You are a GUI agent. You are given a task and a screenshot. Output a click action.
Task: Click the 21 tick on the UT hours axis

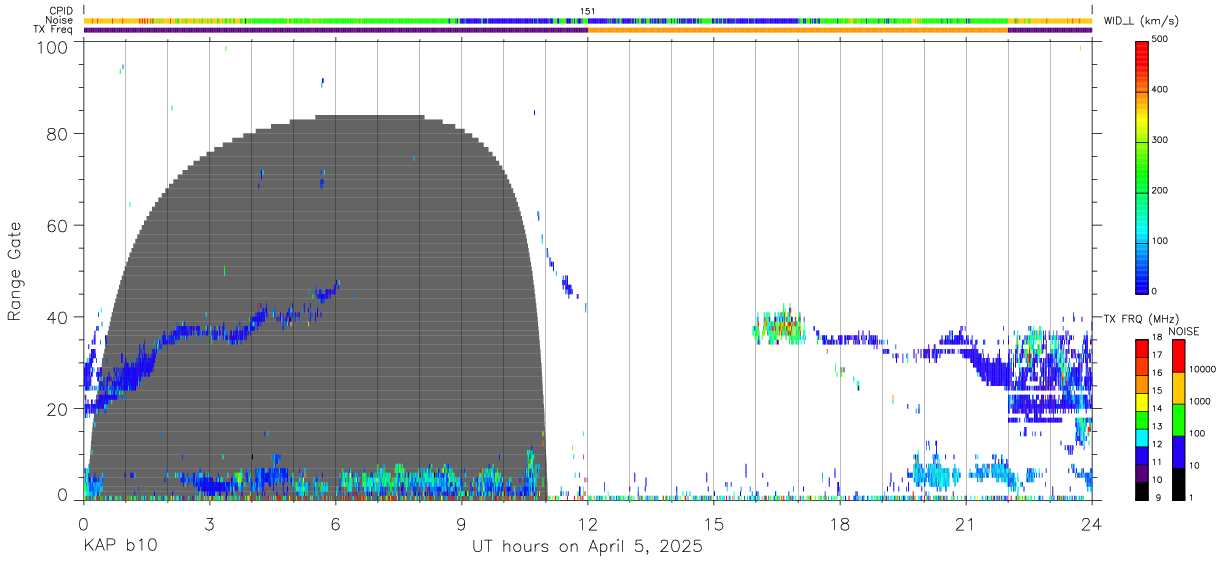coord(965,524)
